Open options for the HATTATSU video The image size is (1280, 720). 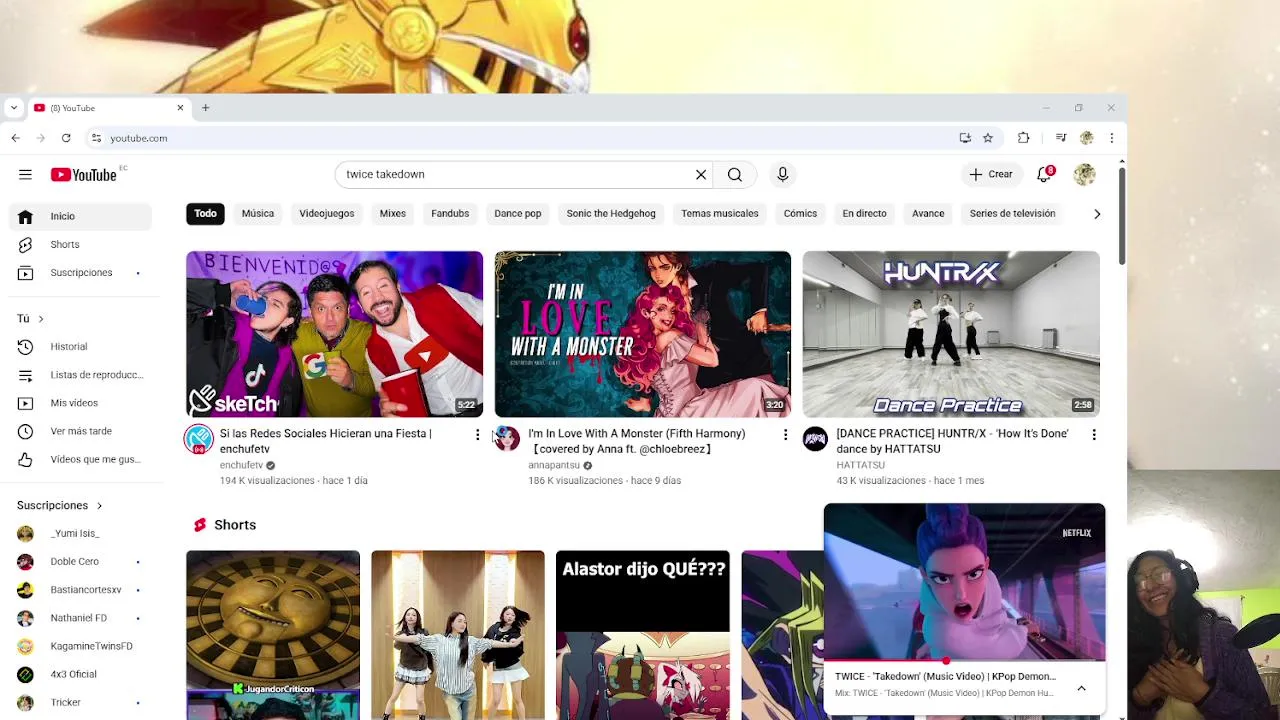tap(1094, 435)
